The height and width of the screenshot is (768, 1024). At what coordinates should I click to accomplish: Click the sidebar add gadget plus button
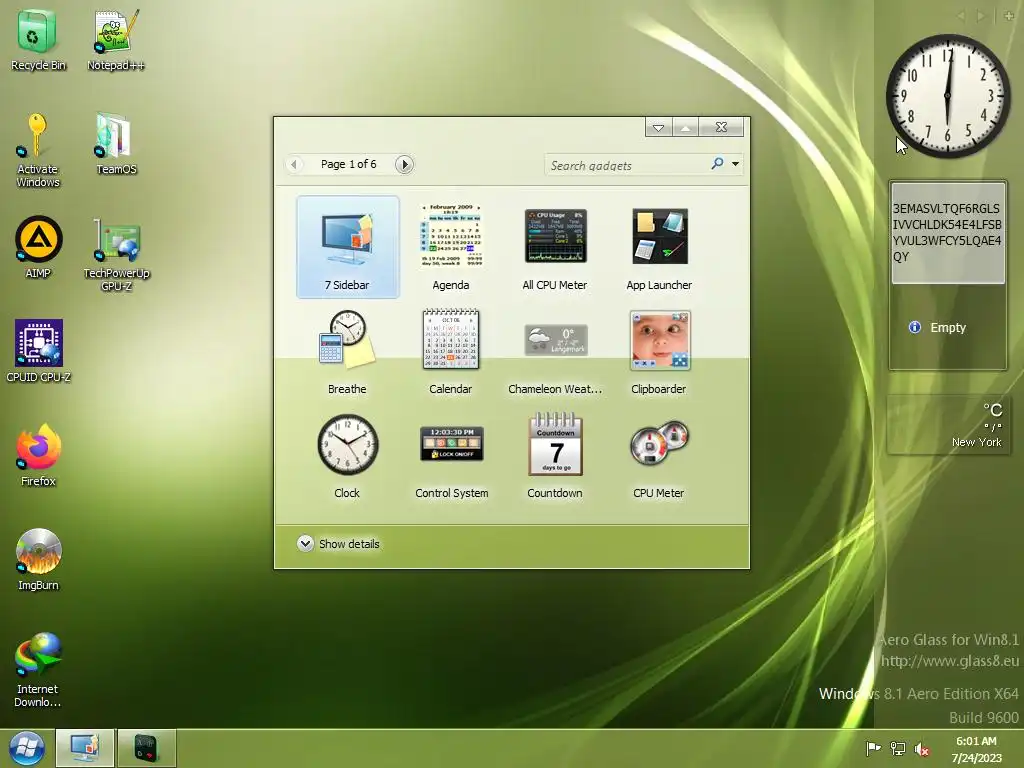tap(1009, 16)
